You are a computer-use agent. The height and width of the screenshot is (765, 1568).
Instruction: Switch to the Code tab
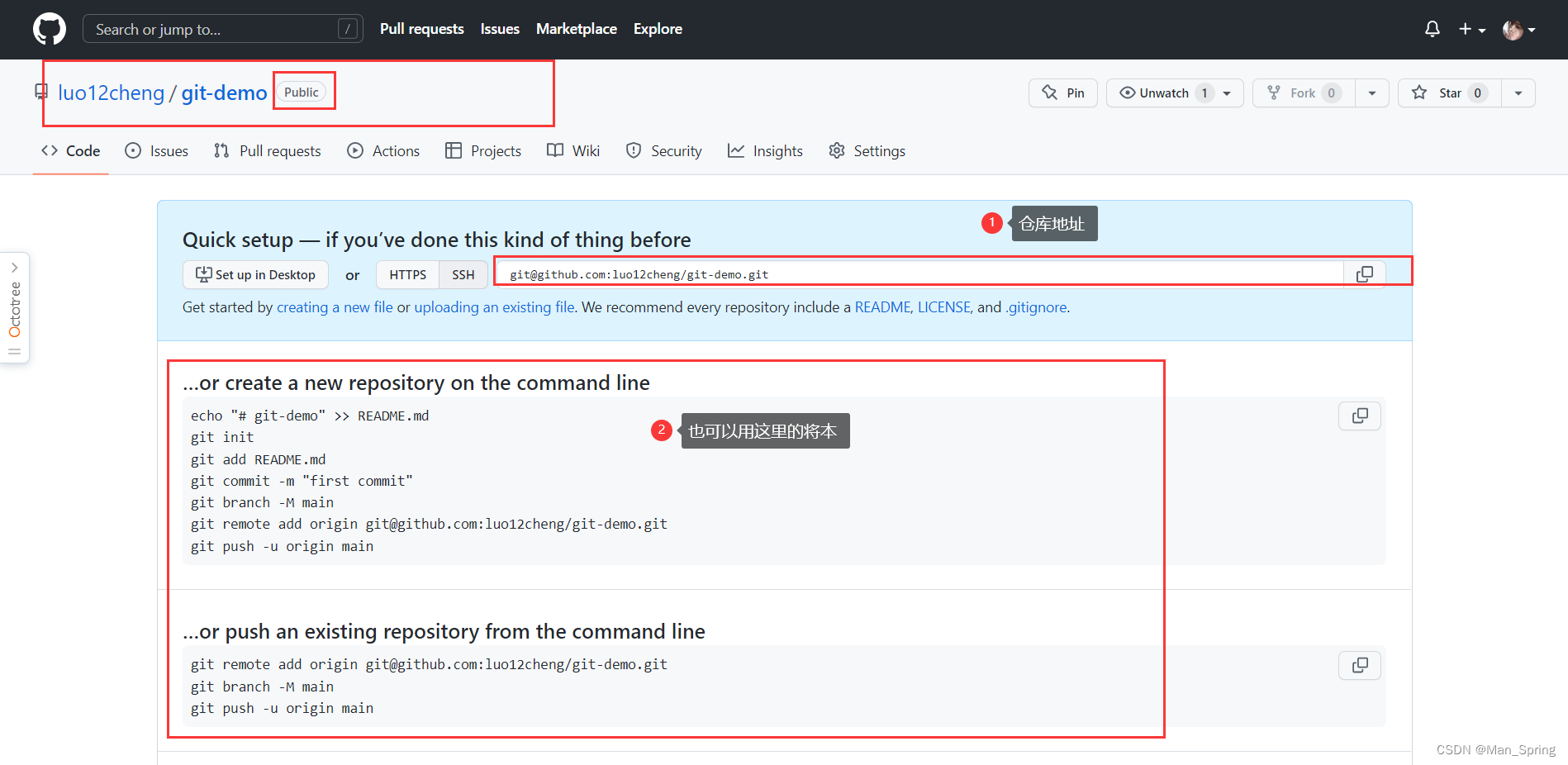click(71, 150)
